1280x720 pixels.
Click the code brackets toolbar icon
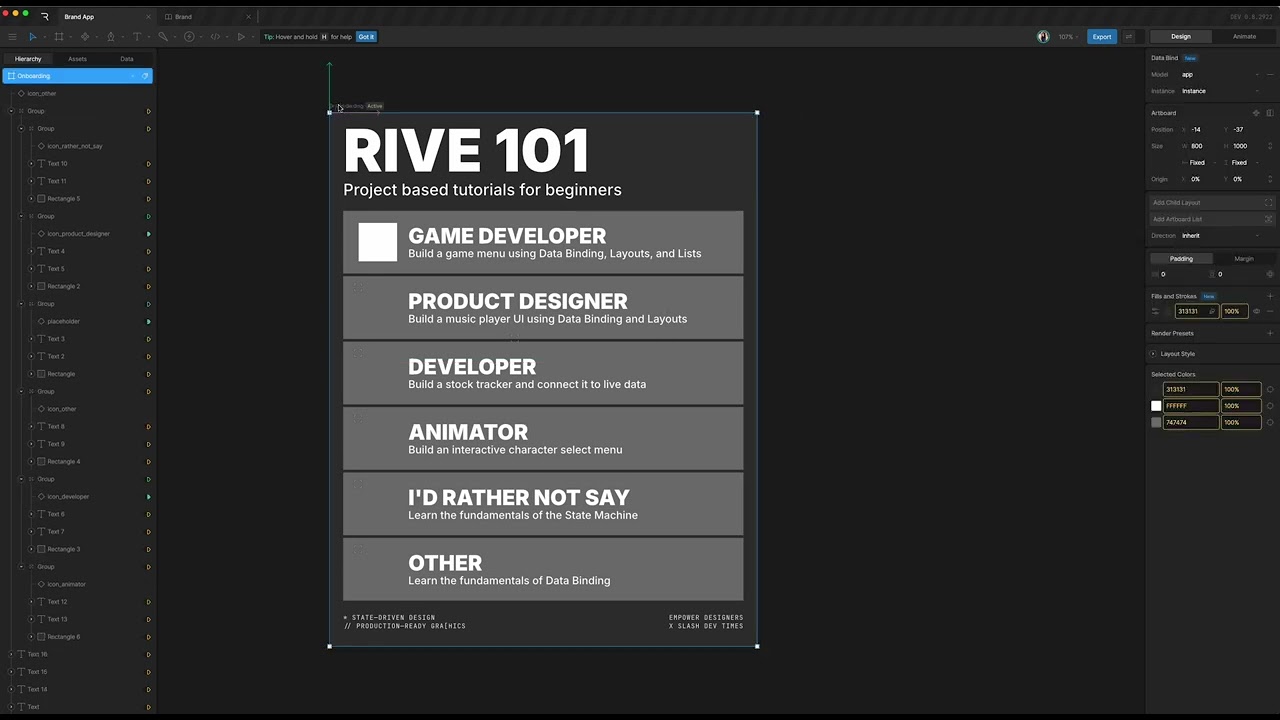pyautogui.click(x=215, y=37)
